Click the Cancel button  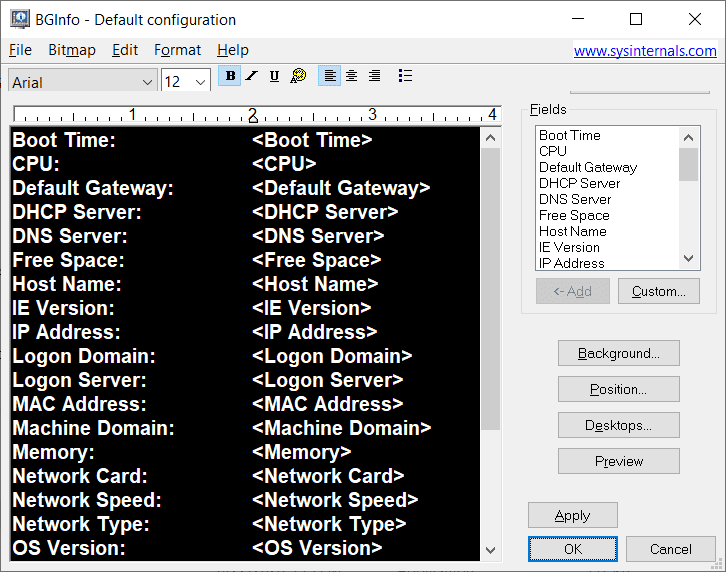point(670,549)
